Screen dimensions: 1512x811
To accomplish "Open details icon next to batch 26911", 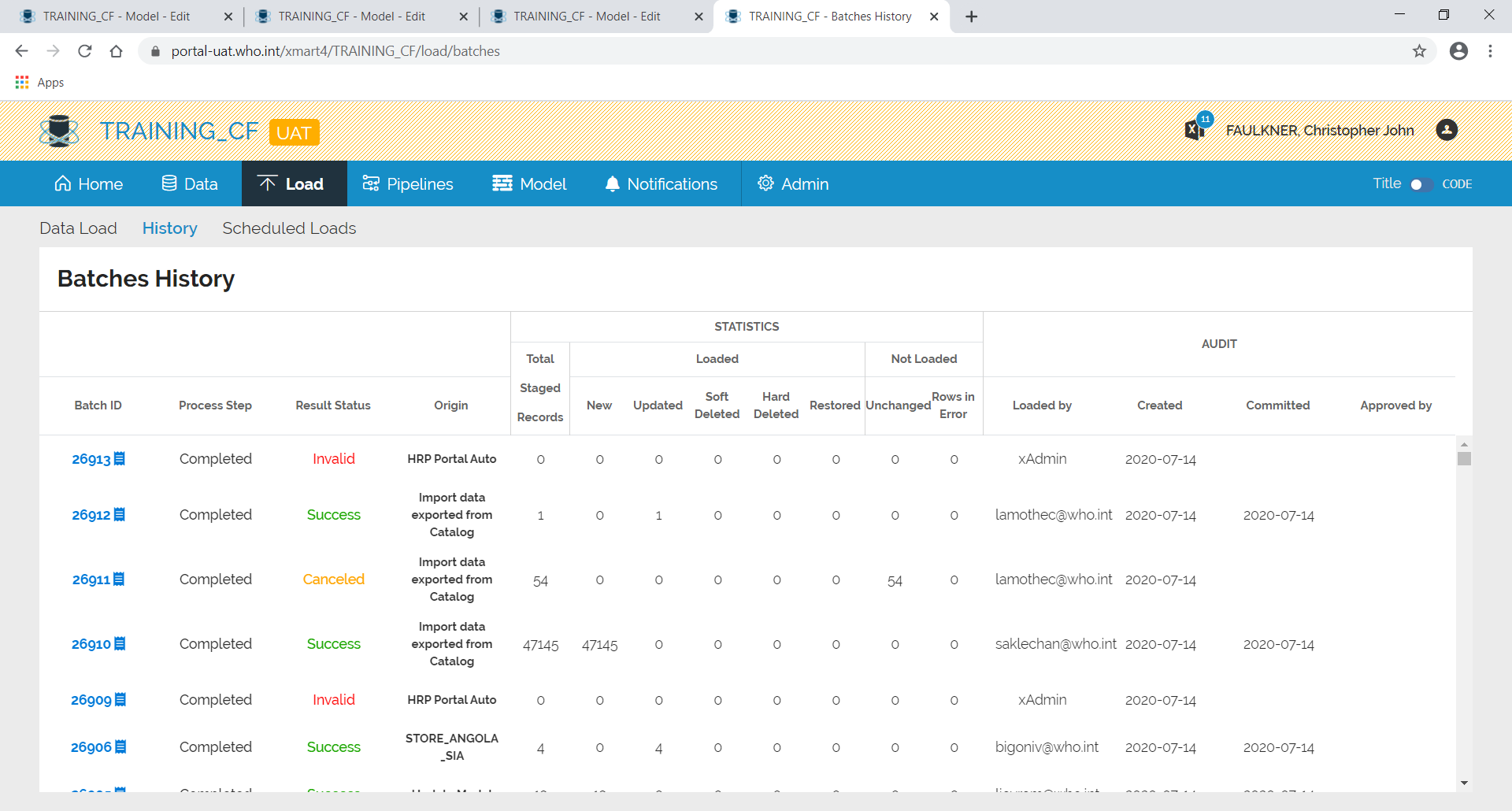I will (119, 579).
